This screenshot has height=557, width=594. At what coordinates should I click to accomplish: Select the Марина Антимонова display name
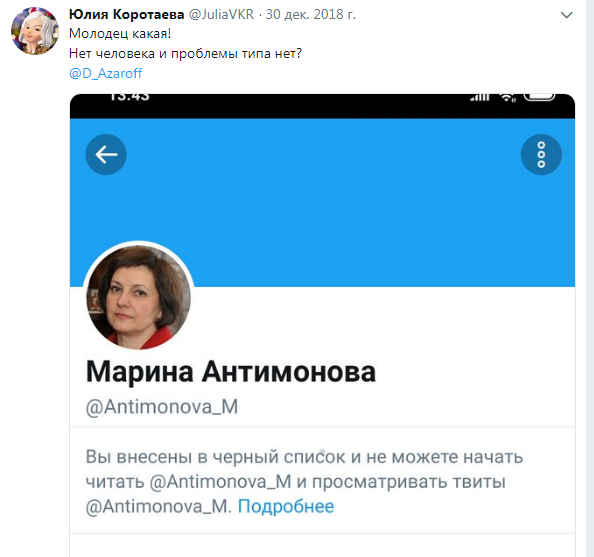(x=231, y=372)
